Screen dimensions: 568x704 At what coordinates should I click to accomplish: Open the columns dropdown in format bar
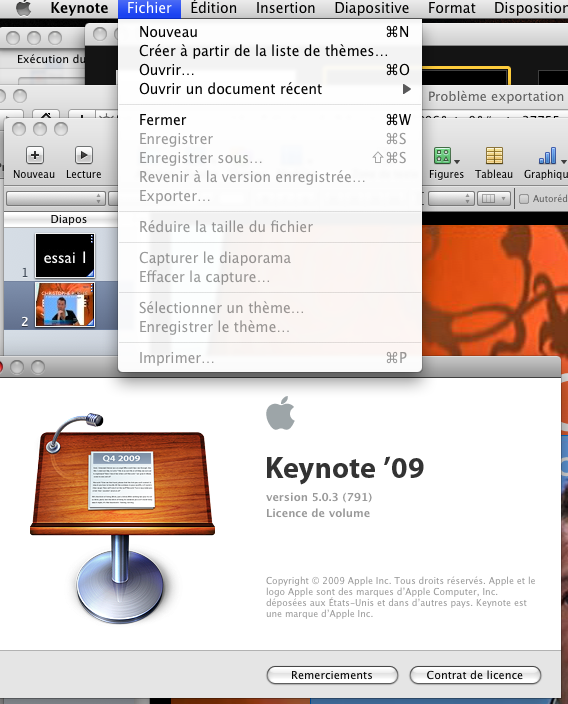point(494,198)
